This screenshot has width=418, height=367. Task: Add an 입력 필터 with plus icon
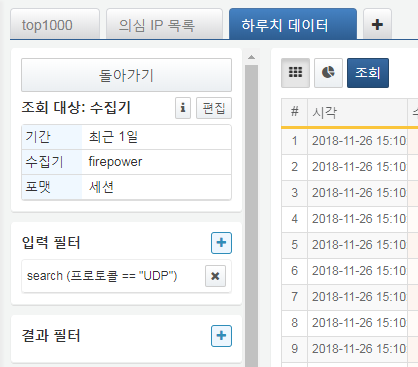click(221, 243)
